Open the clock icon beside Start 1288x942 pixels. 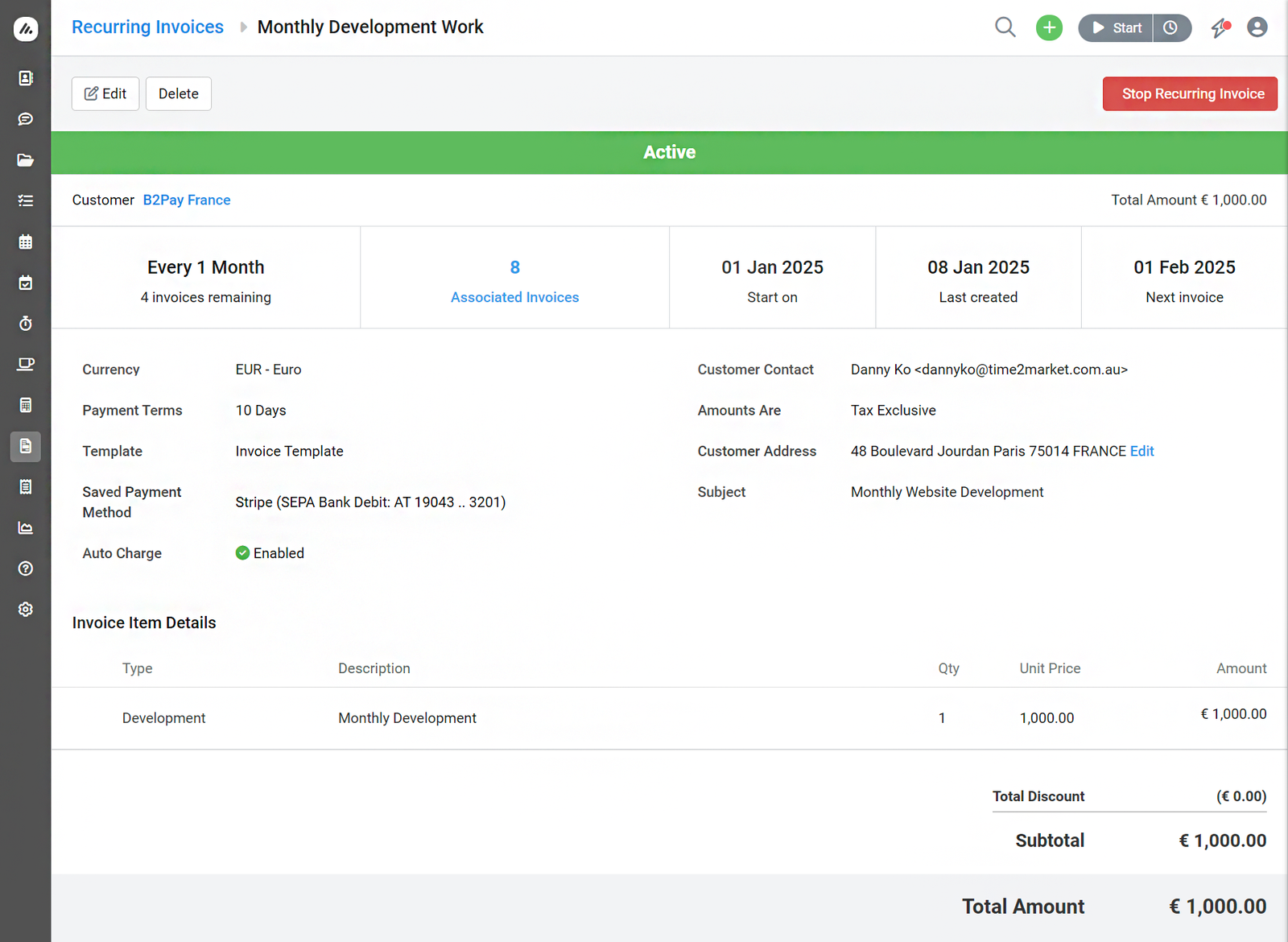1171,28
